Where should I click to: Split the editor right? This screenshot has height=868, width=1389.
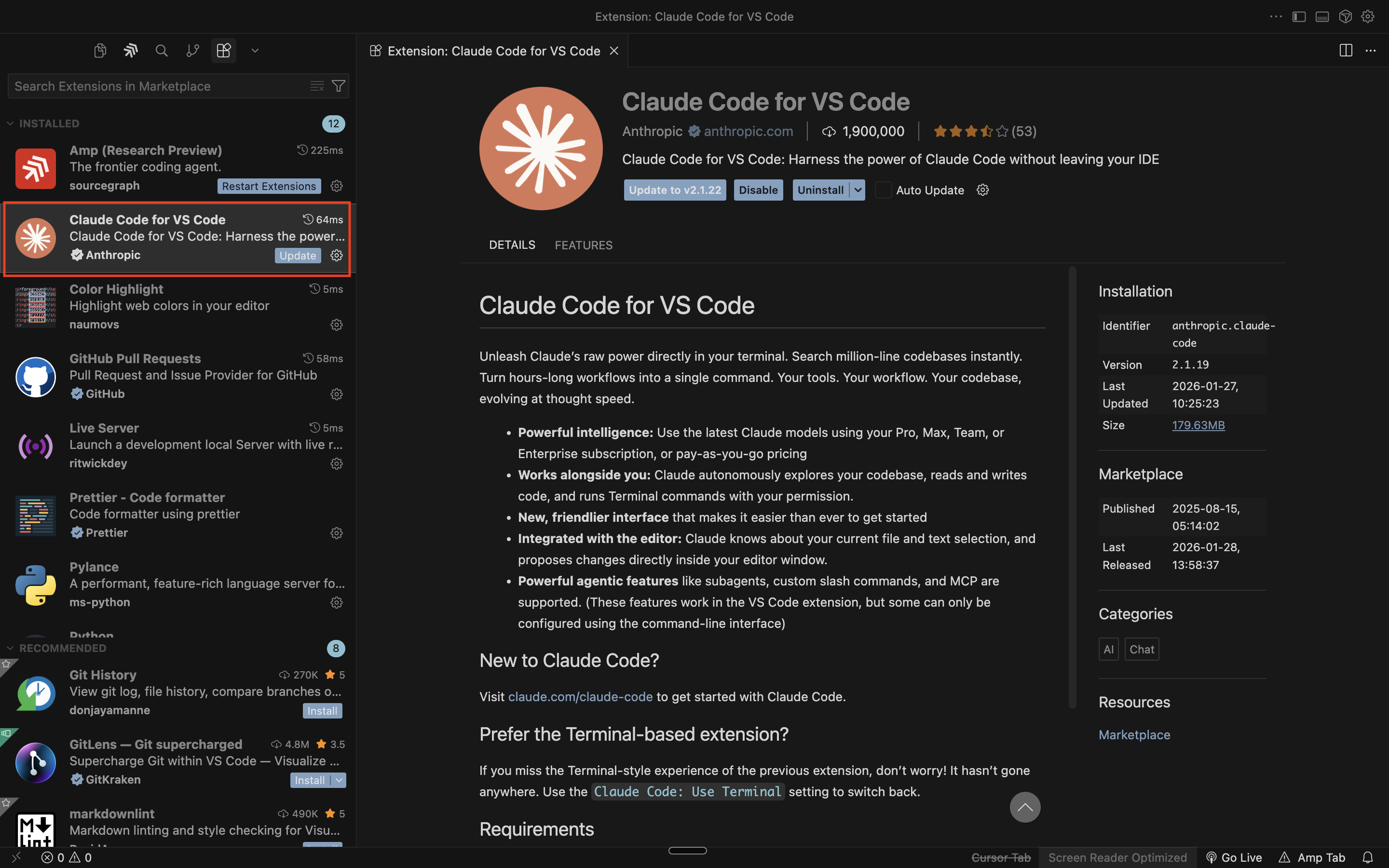tap(1346, 51)
